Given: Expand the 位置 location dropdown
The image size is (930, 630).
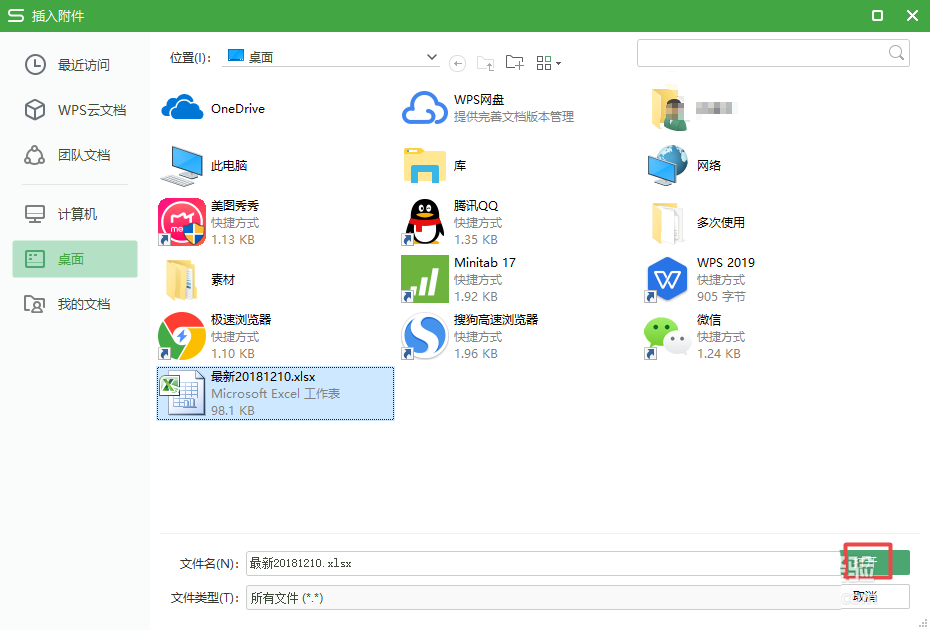Looking at the screenshot, I should pyautogui.click(x=431, y=57).
